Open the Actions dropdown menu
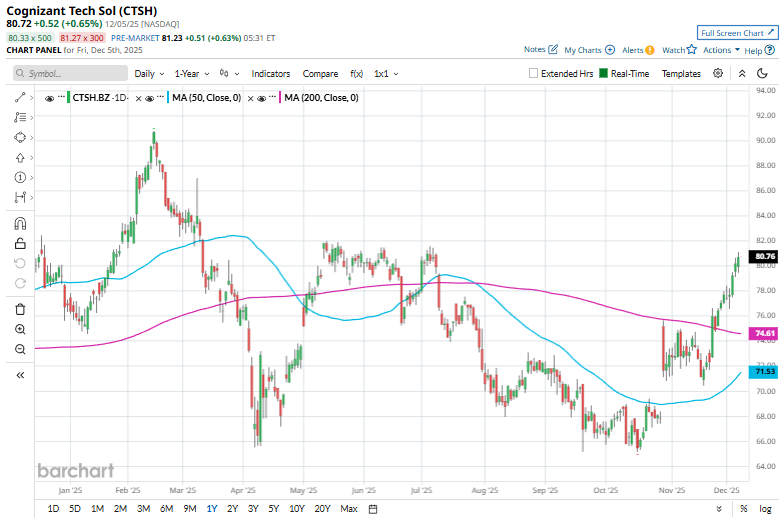Screen dimensions: 782x522 click(x=721, y=49)
